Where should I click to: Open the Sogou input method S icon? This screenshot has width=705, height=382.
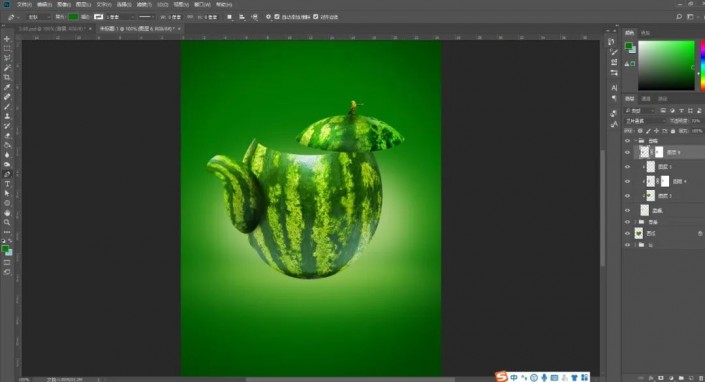[x=501, y=377]
